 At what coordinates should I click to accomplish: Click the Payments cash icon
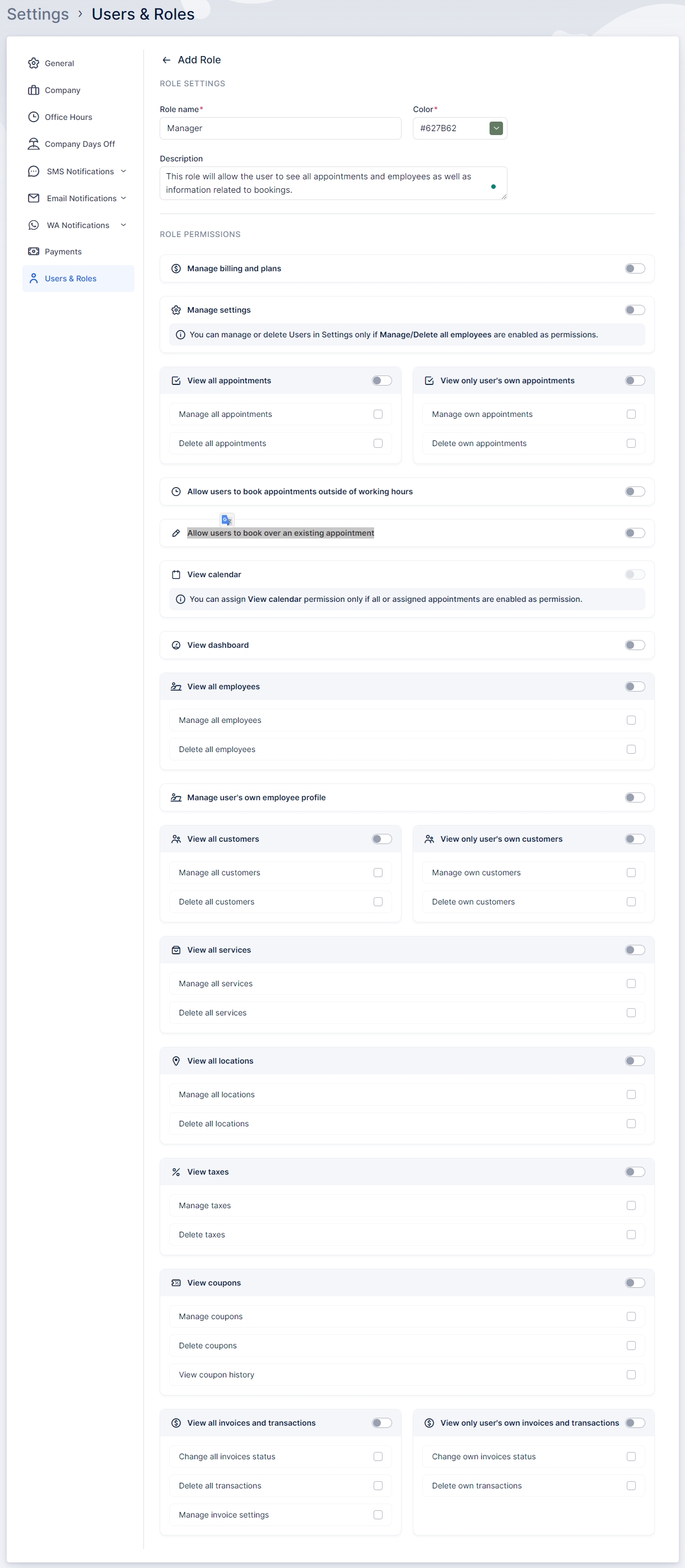34,252
